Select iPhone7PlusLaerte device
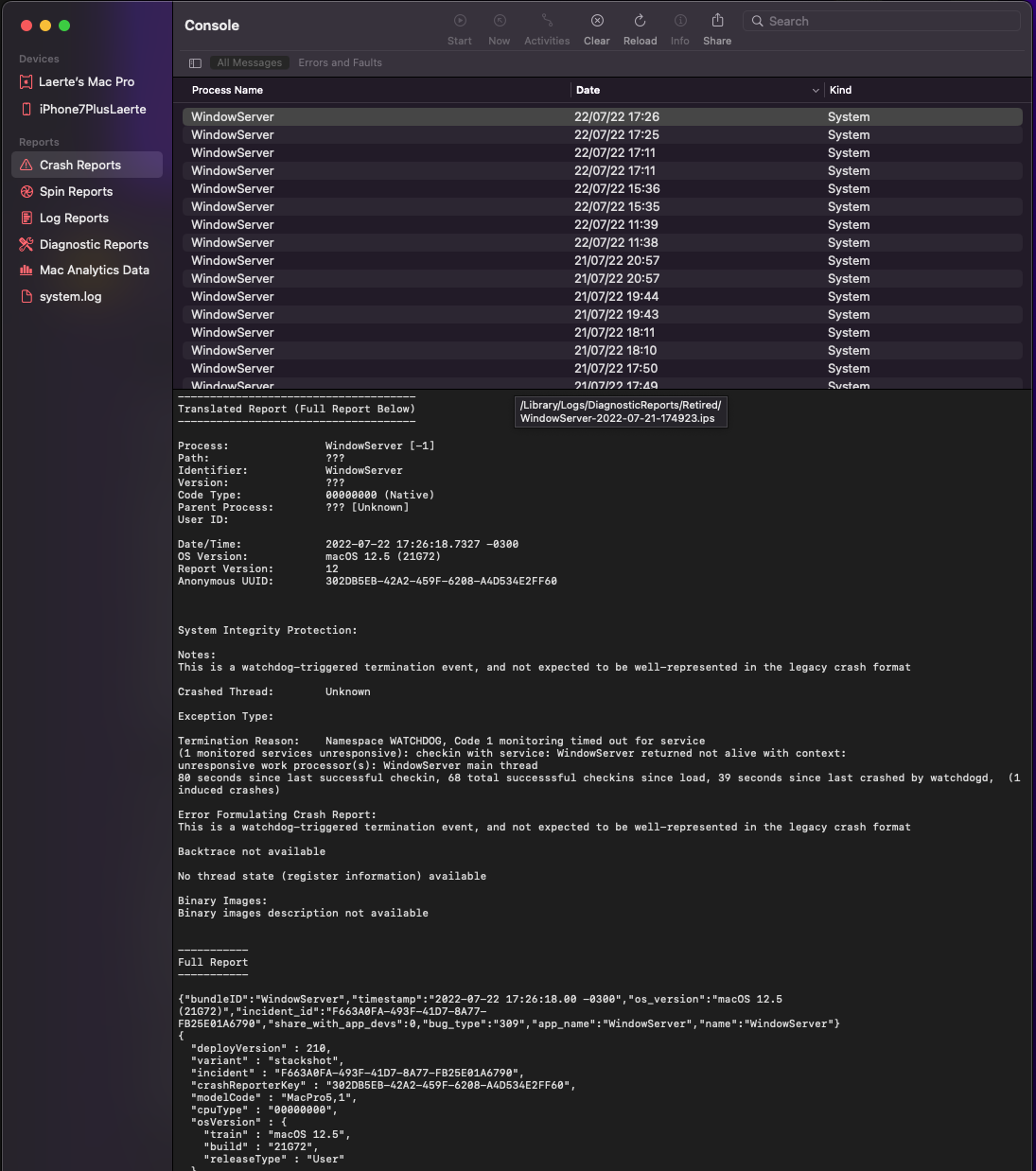The height and width of the screenshot is (1171, 1036). pos(87,109)
